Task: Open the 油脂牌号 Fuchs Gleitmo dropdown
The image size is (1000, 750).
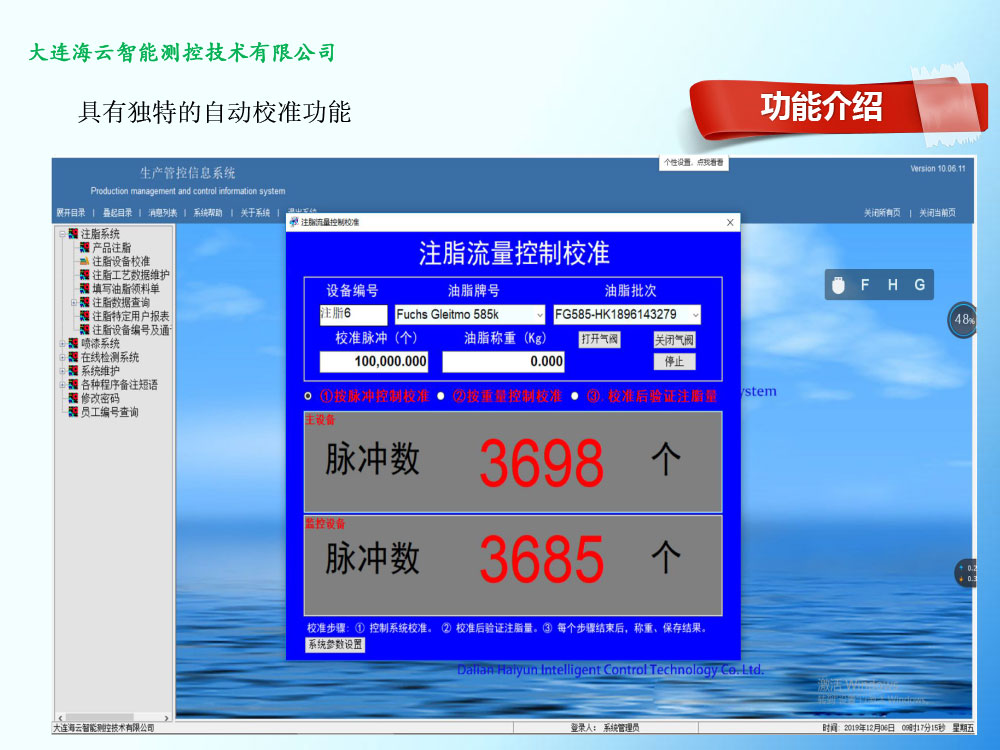Action: (x=540, y=315)
